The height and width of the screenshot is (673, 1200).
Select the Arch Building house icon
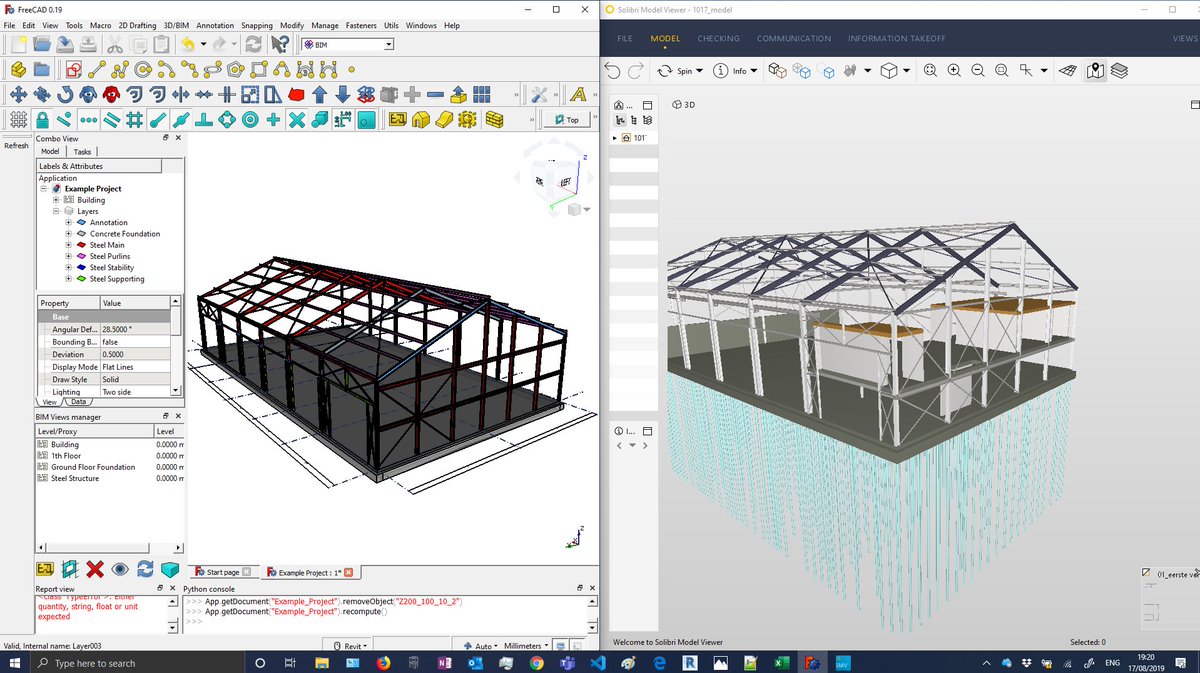[x=420, y=120]
